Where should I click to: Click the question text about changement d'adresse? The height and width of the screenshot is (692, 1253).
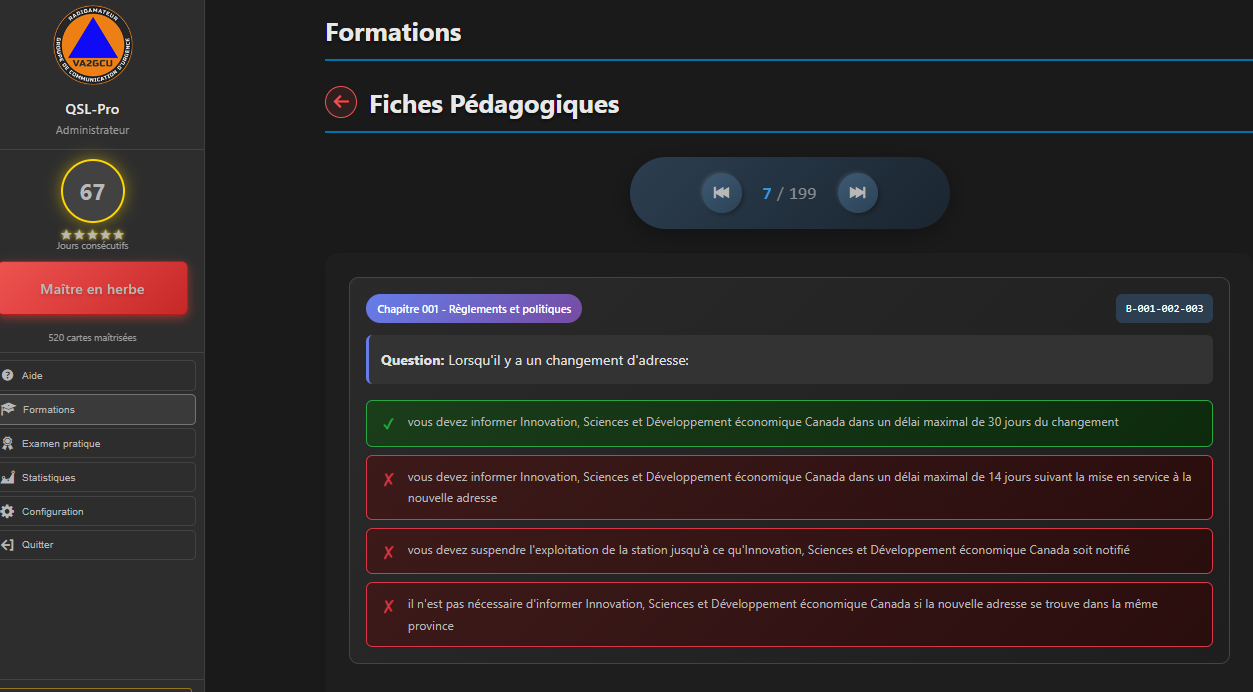pos(568,360)
